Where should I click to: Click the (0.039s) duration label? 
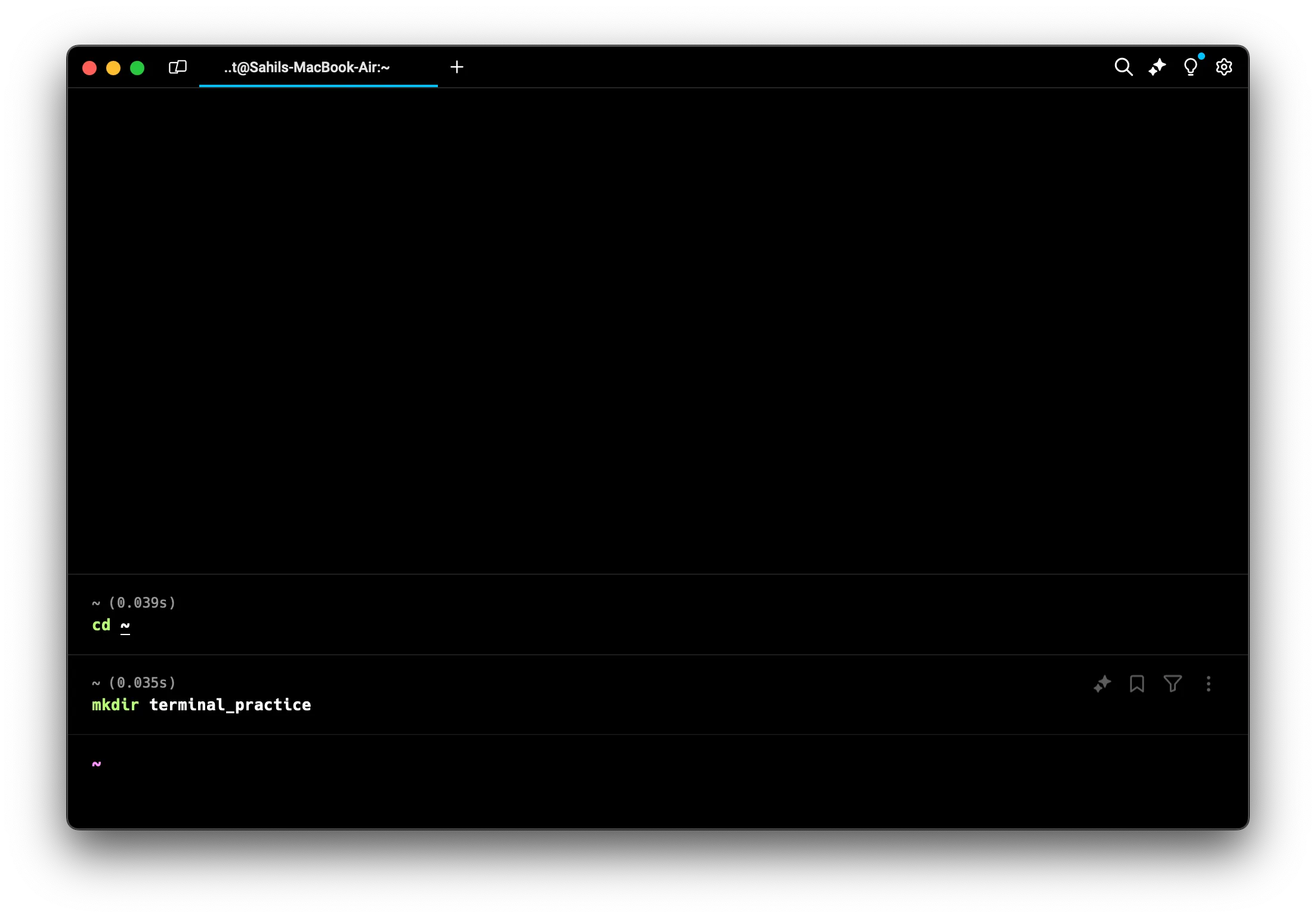142,603
